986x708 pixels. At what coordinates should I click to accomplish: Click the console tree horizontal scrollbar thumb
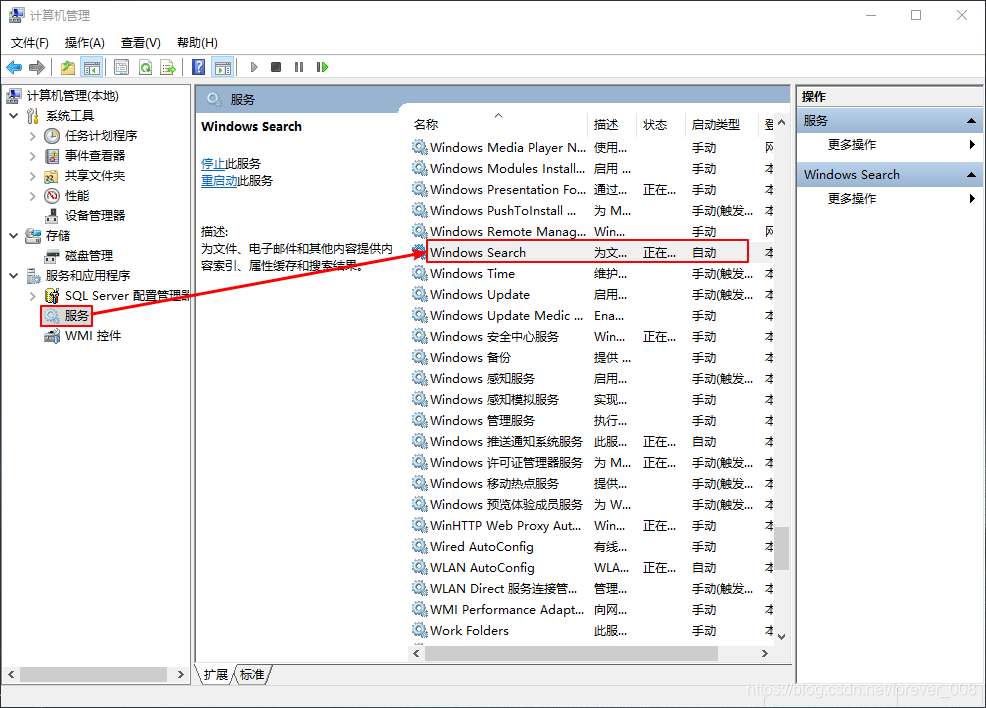point(93,674)
